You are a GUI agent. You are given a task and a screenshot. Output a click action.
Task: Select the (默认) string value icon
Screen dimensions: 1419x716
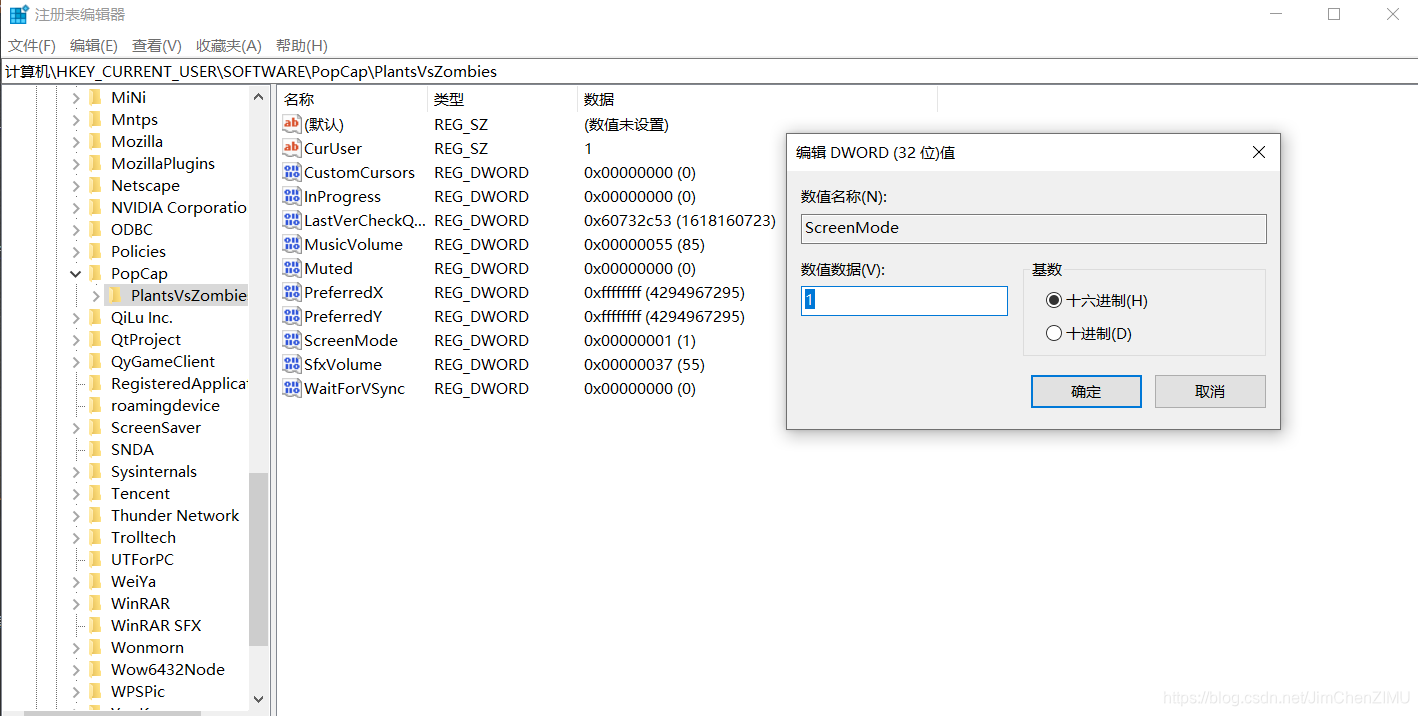pyautogui.click(x=292, y=124)
